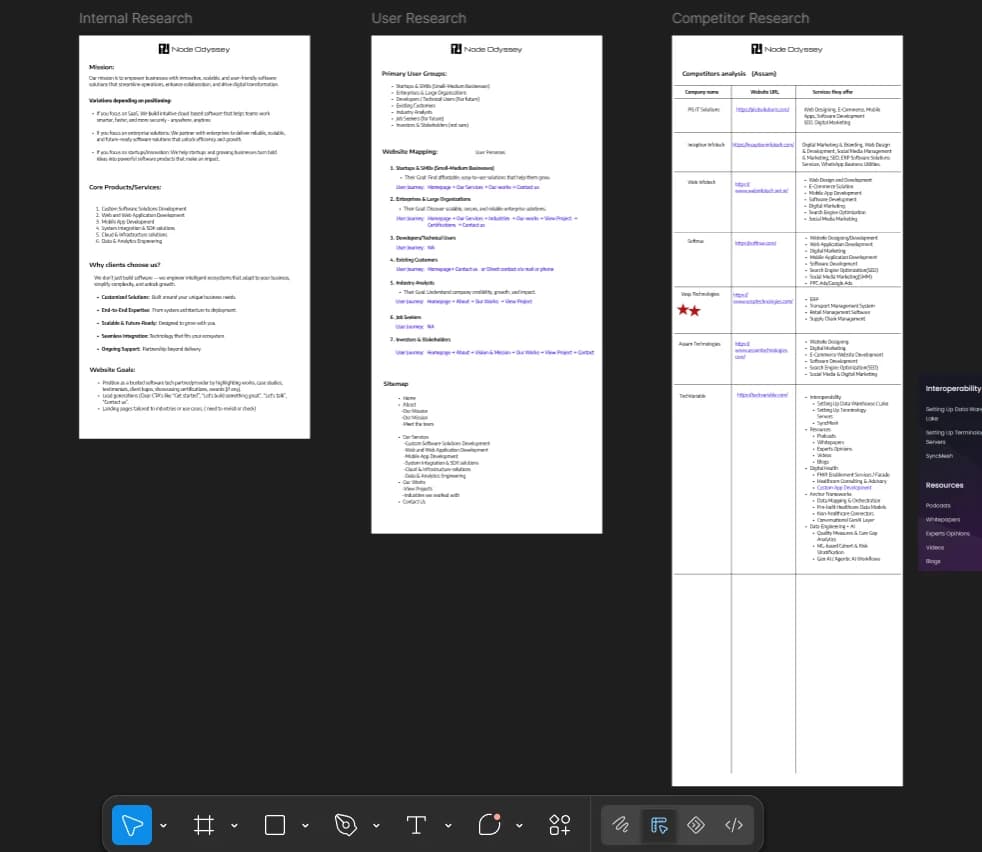
Task: Open Comment tool options dropdown
Action: (519, 826)
